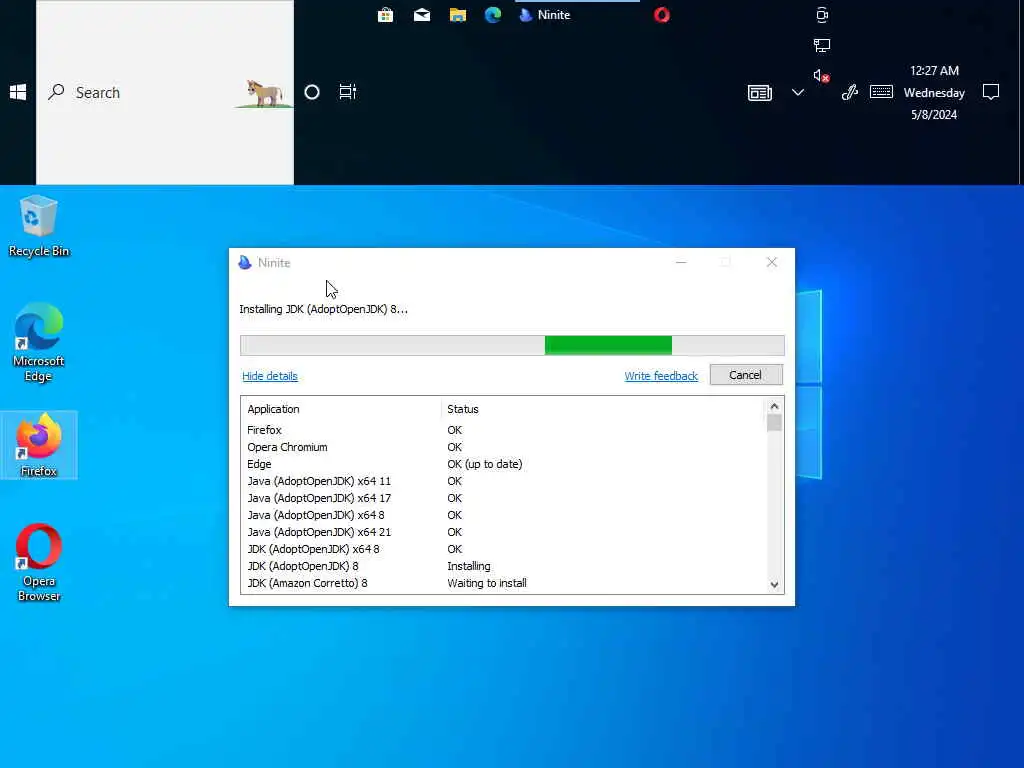Screen dimensions: 1024x768
Task: Cancel the Ninite installation
Action: pyautogui.click(x=746, y=375)
